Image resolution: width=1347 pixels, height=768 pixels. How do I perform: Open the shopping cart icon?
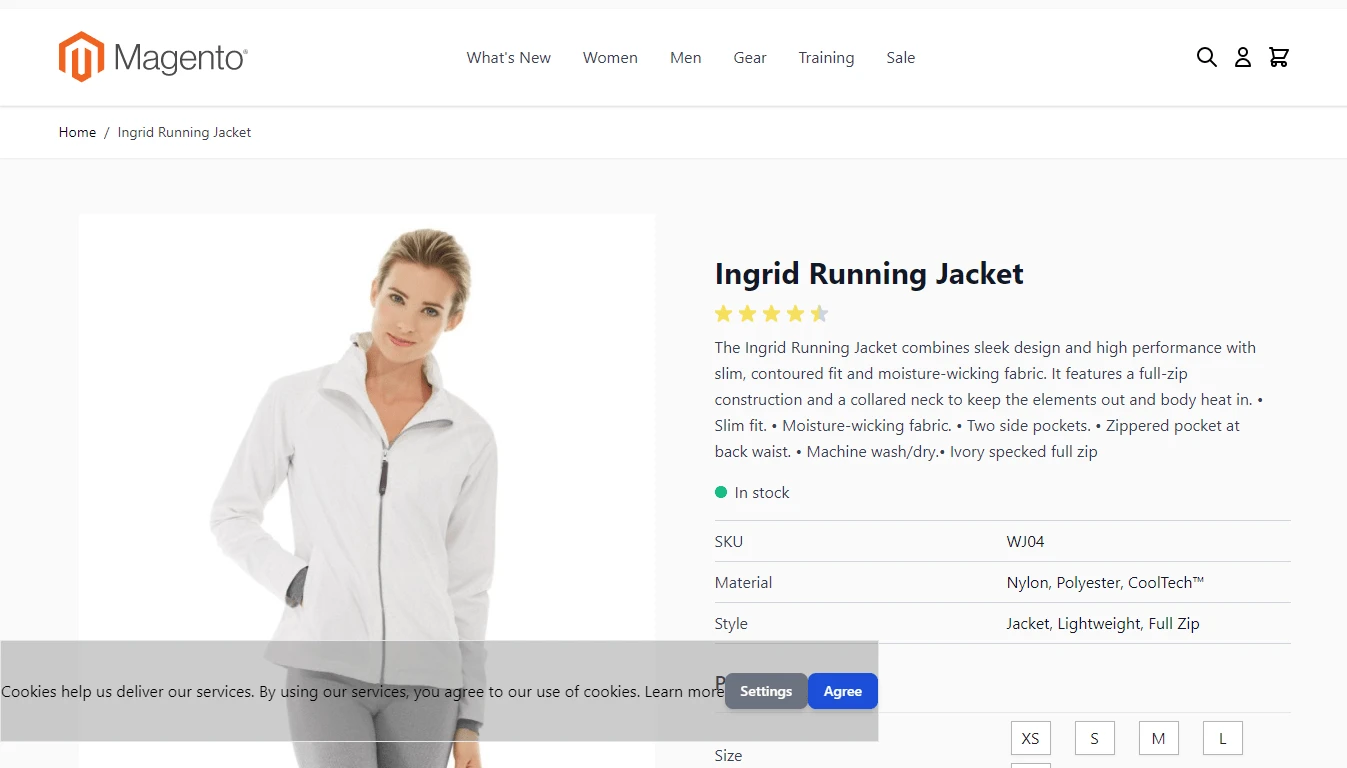click(1278, 58)
